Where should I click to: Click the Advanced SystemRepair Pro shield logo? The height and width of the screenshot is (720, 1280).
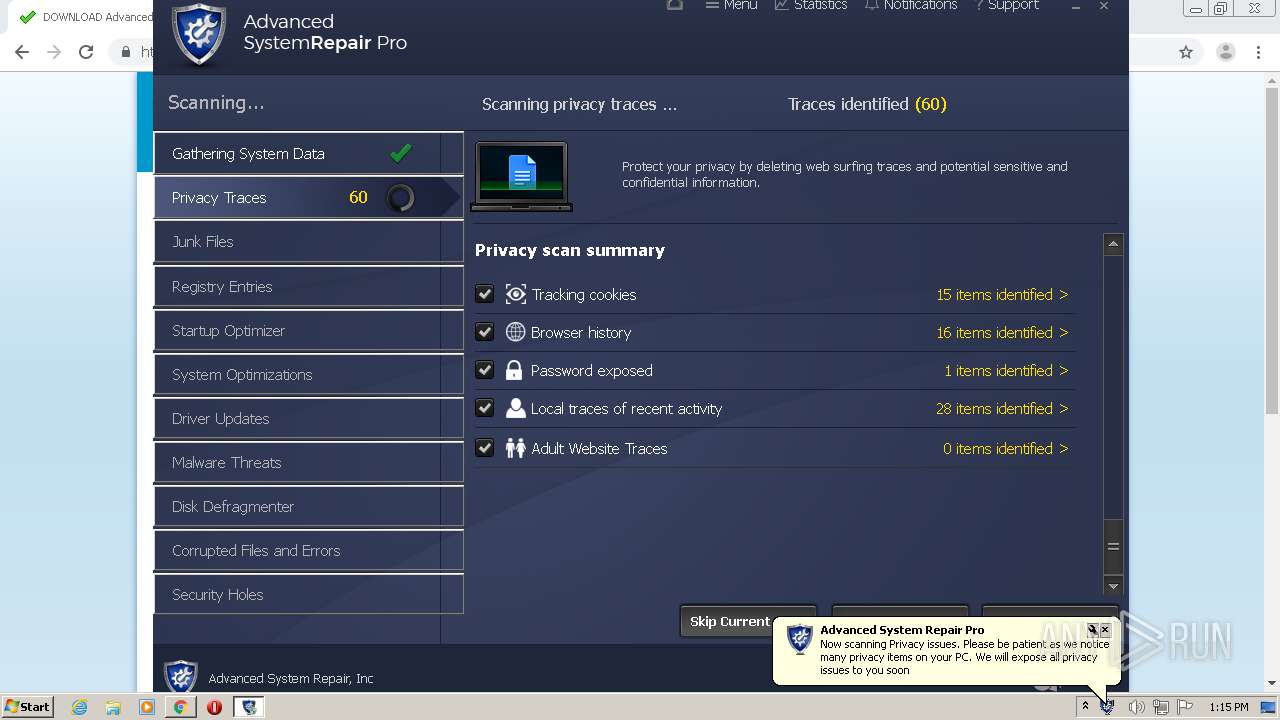pyautogui.click(x=199, y=34)
